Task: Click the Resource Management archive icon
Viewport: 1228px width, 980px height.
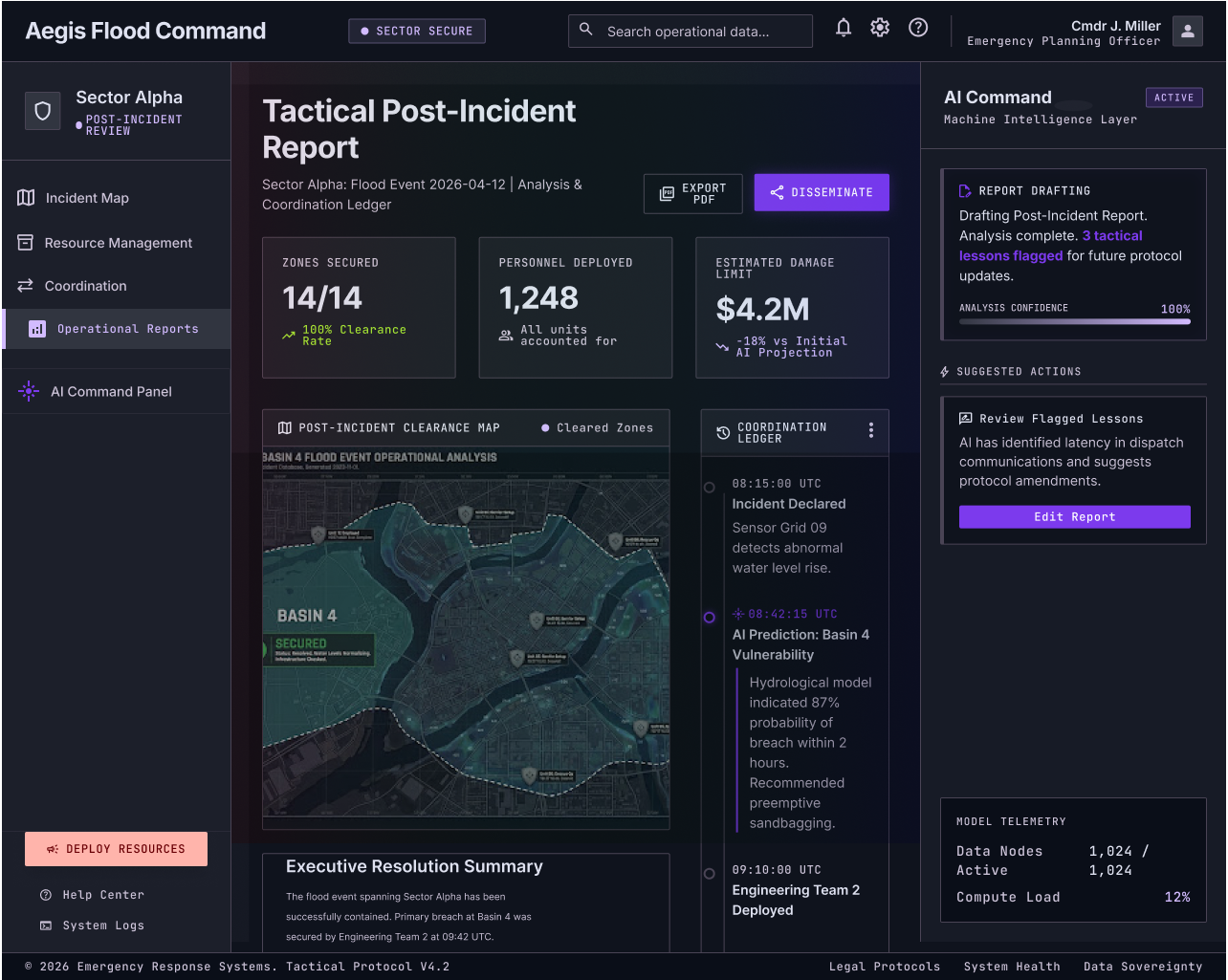Action: tap(26, 243)
